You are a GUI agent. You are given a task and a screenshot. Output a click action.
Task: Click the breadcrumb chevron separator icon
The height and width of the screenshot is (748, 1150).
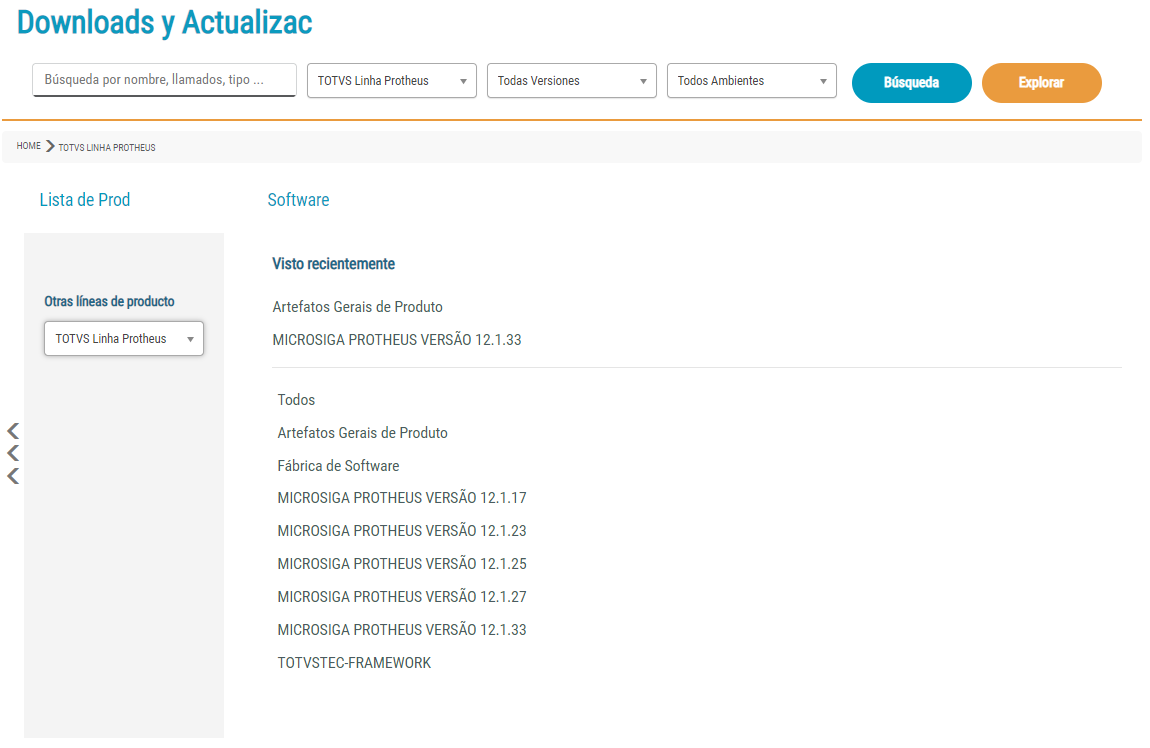click(x=50, y=146)
